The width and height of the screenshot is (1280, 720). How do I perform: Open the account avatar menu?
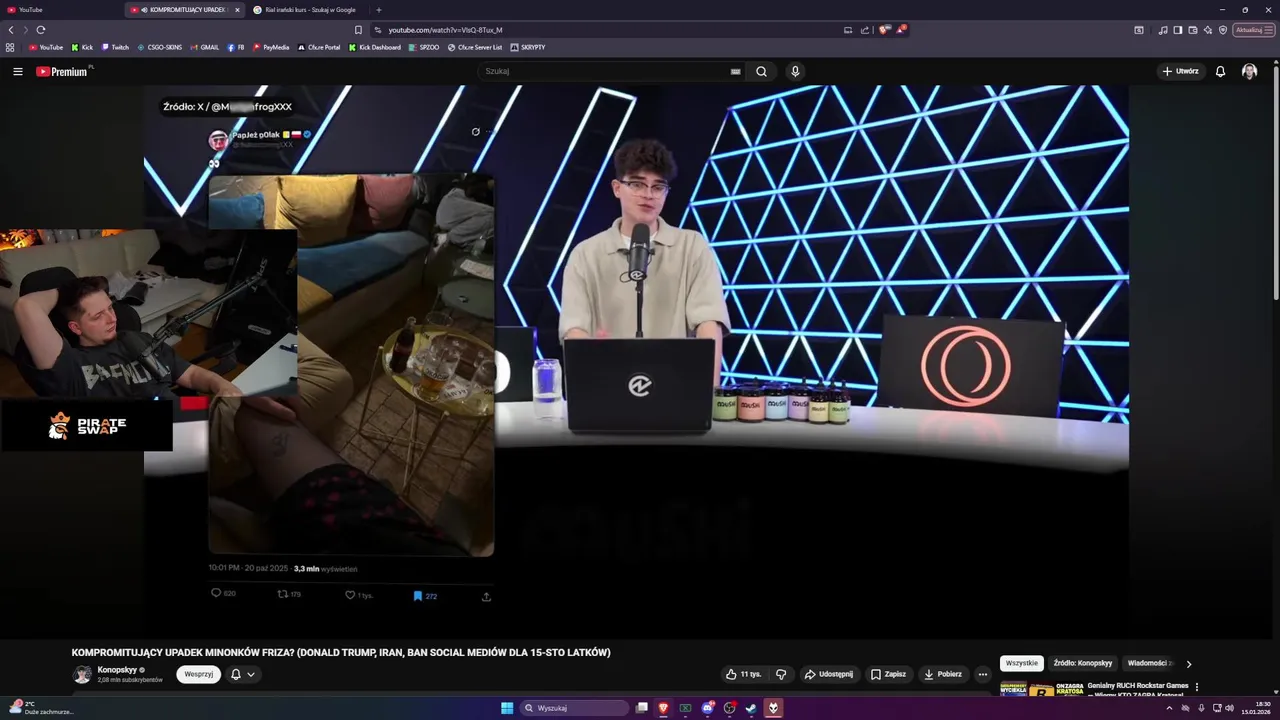tap(1249, 71)
